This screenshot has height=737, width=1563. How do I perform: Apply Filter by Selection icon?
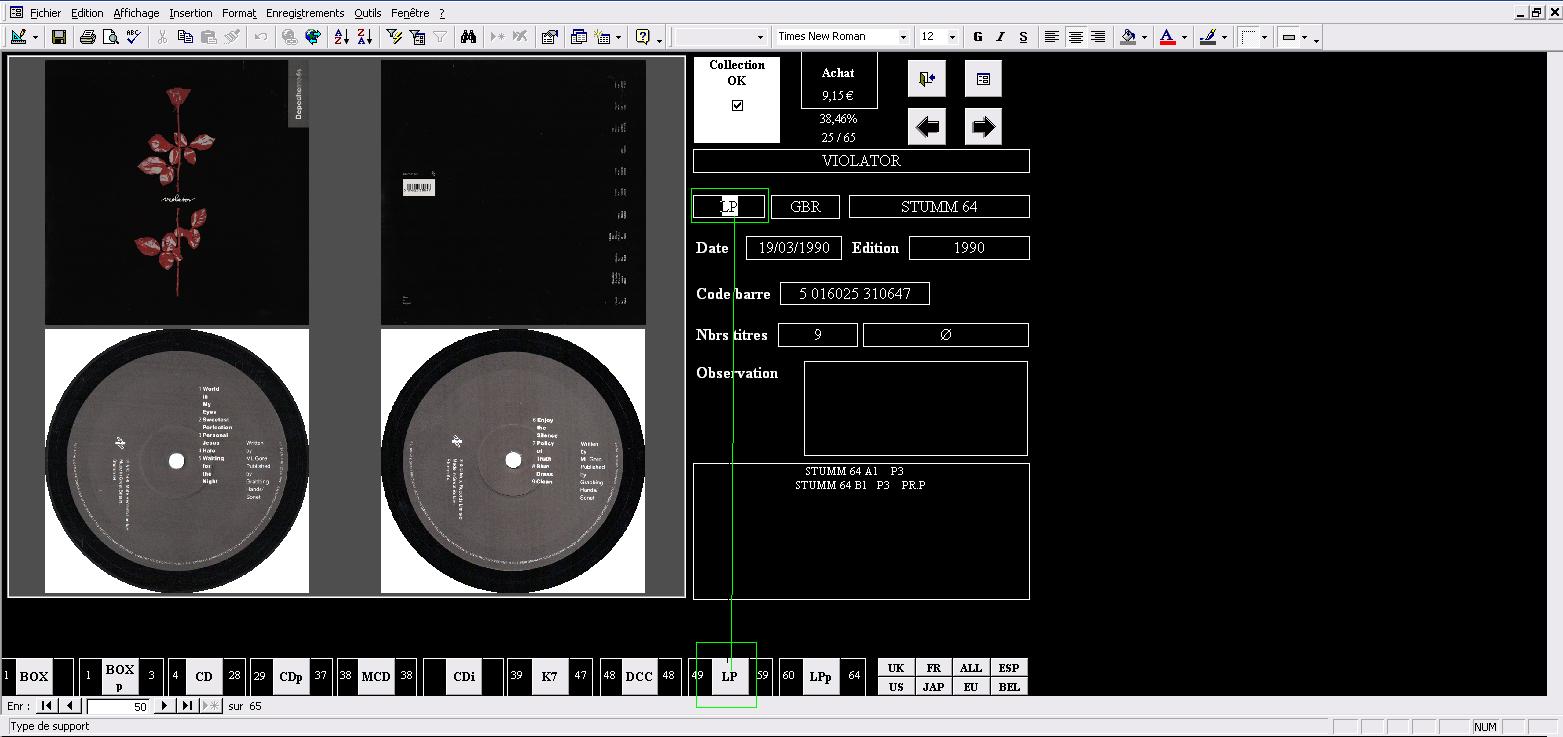pos(394,37)
